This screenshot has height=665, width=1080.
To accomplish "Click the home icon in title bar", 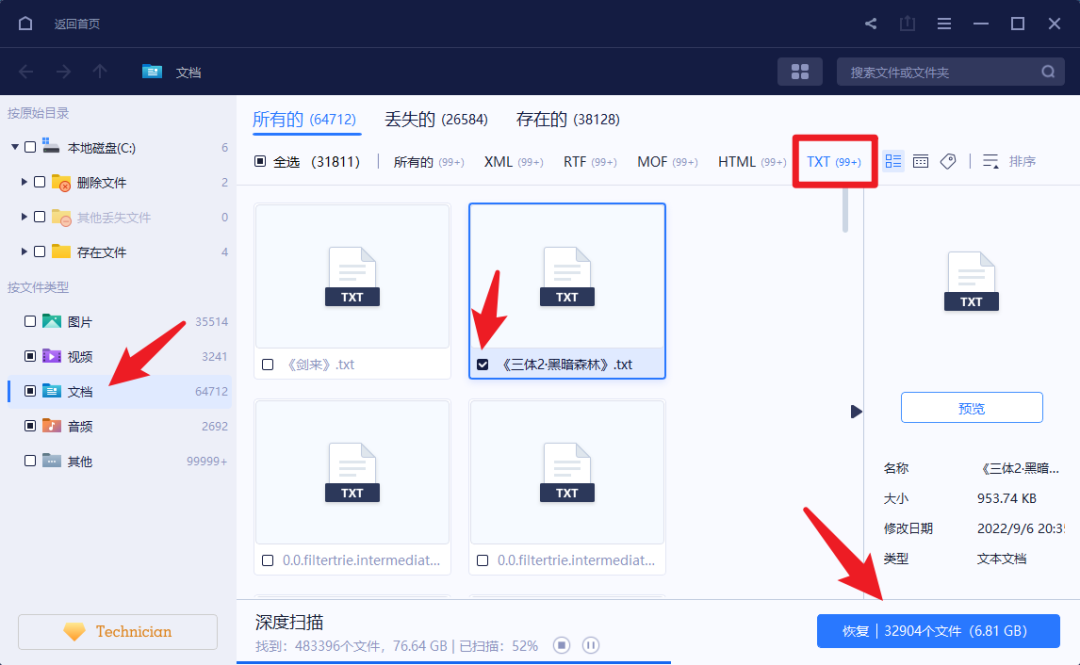I will pyautogui.click(x=25, y=23).
